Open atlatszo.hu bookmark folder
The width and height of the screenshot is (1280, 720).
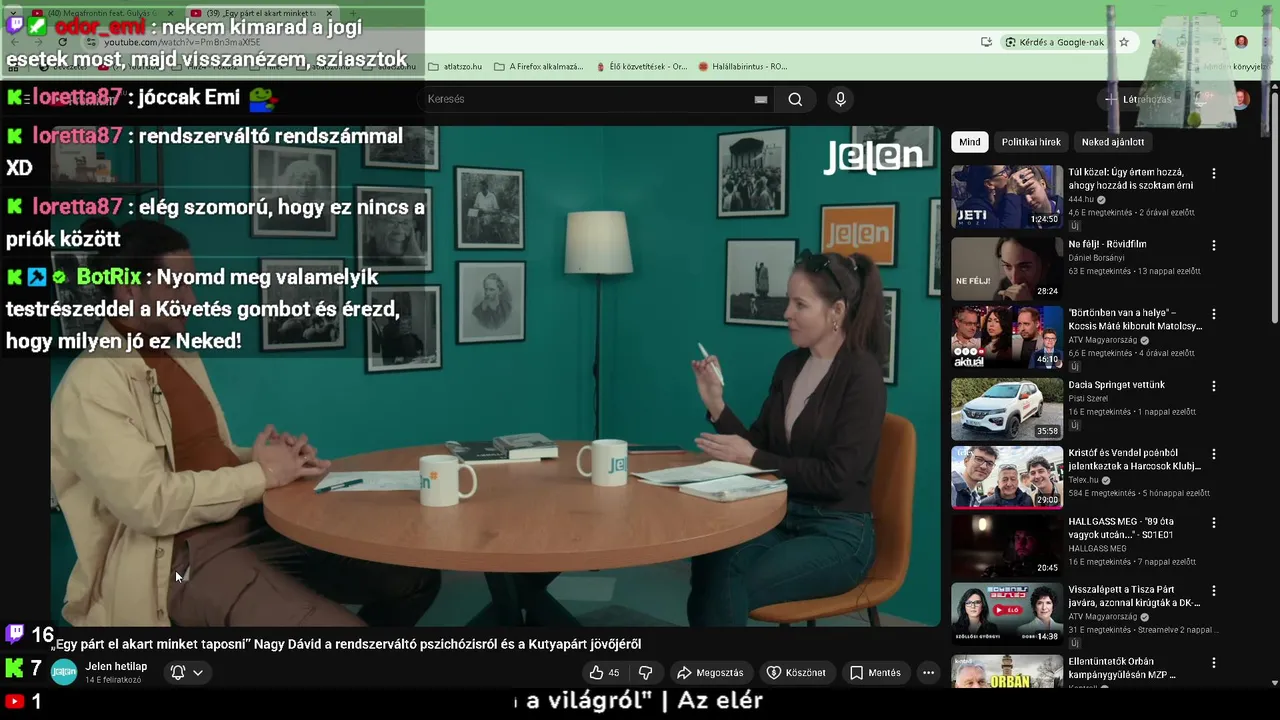tap(455, 66)
